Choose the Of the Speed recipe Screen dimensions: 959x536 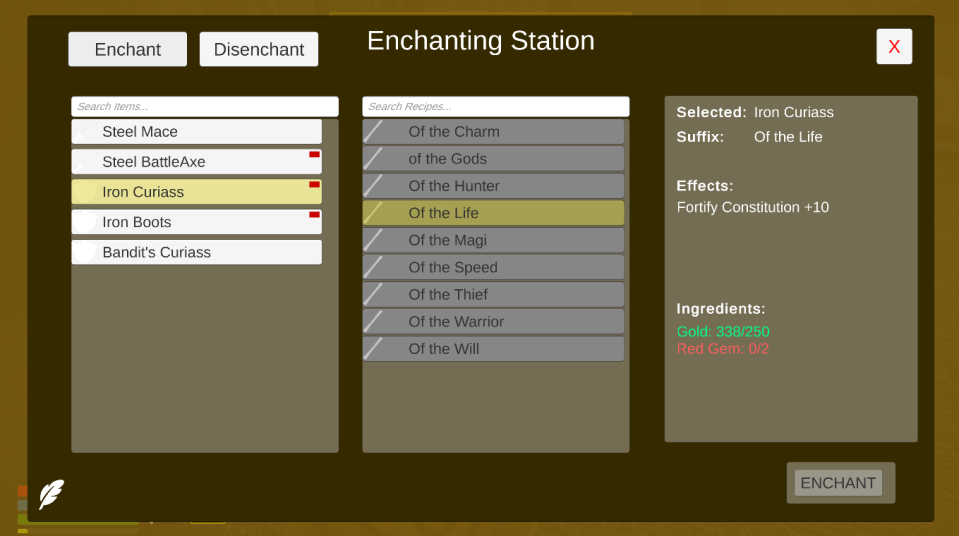[x=493, y=267]
